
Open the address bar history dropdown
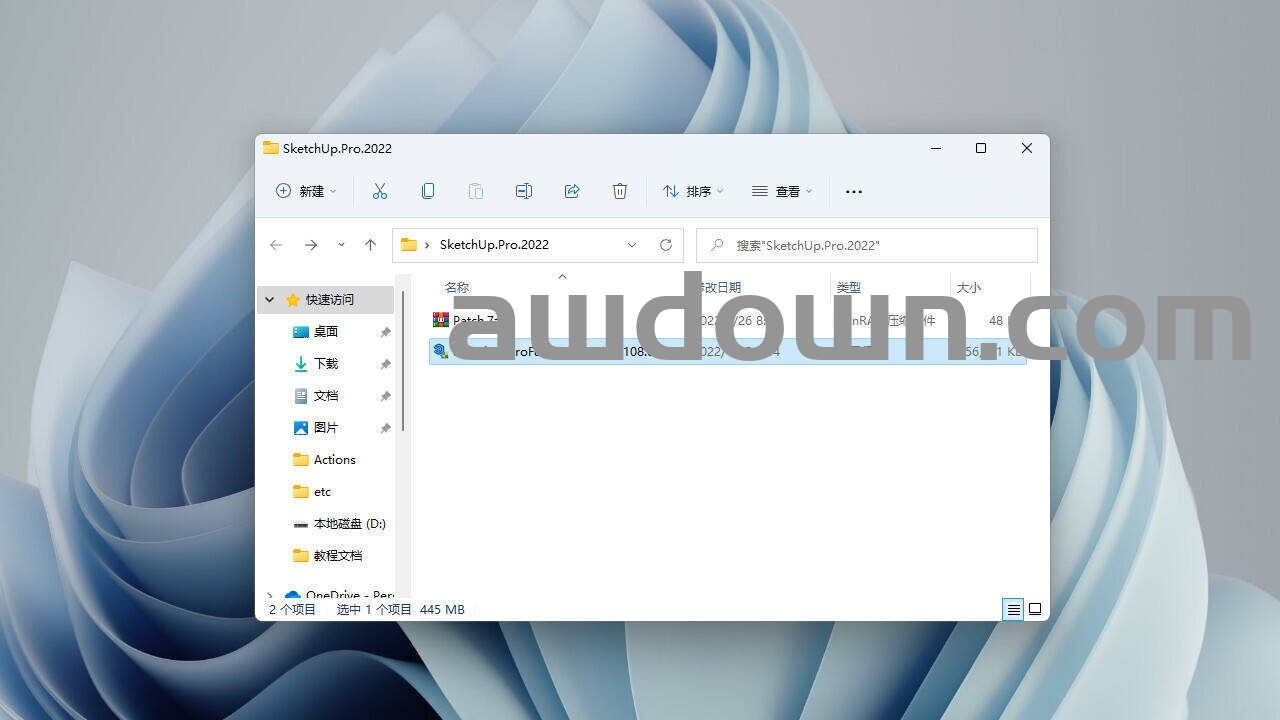[x=632, y=245]
